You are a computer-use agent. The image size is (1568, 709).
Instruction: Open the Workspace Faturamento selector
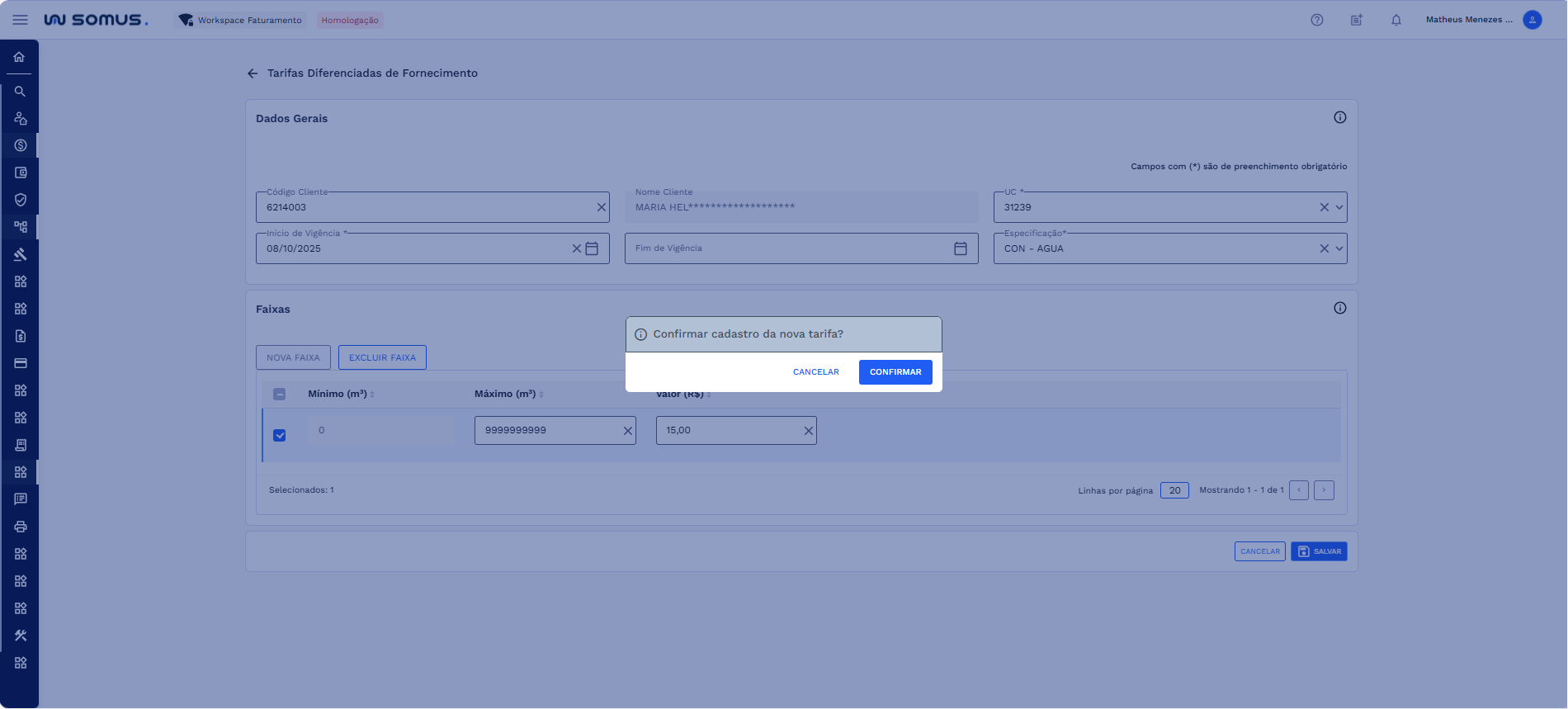[240, 20]
